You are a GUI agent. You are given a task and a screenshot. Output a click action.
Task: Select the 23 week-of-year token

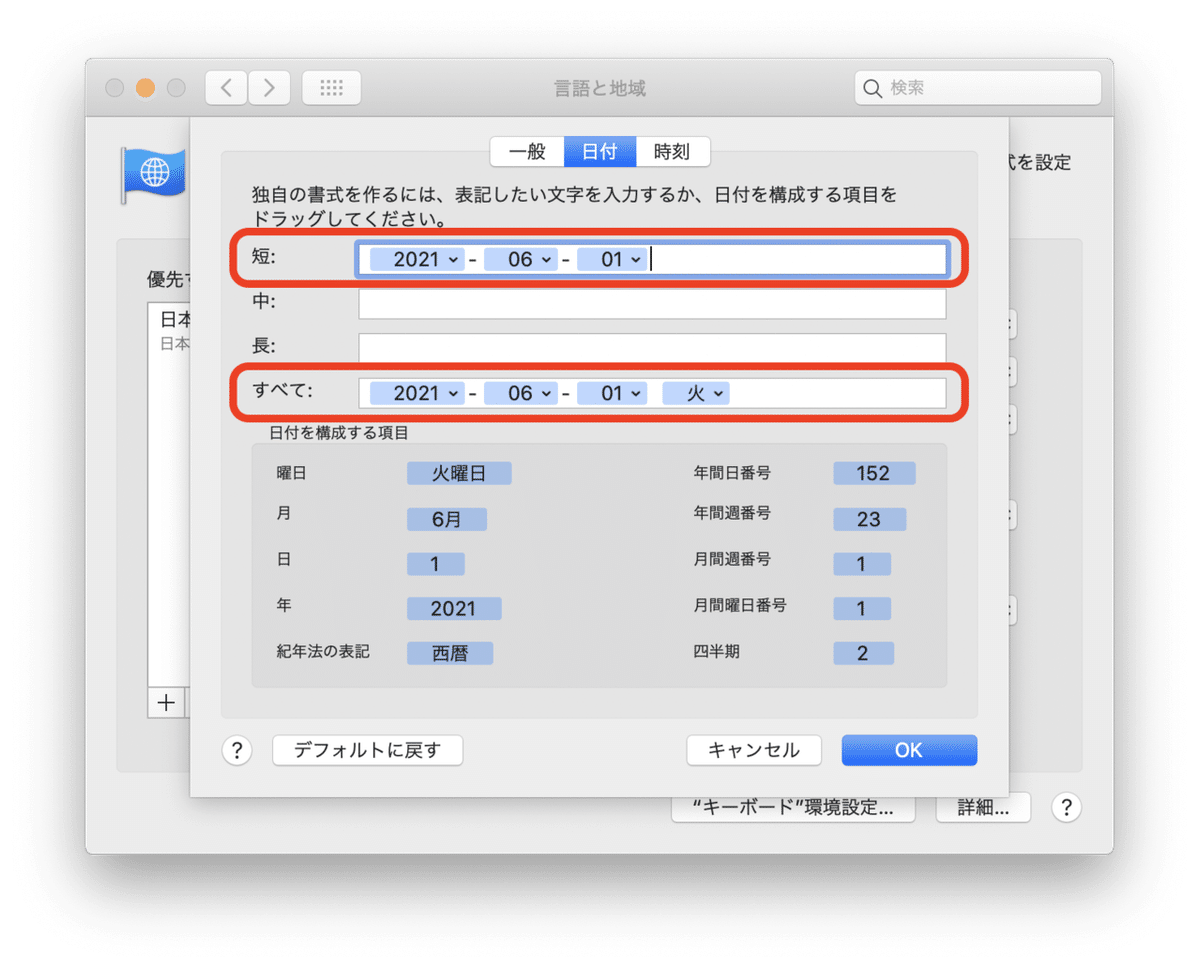[x=870, y=519]
